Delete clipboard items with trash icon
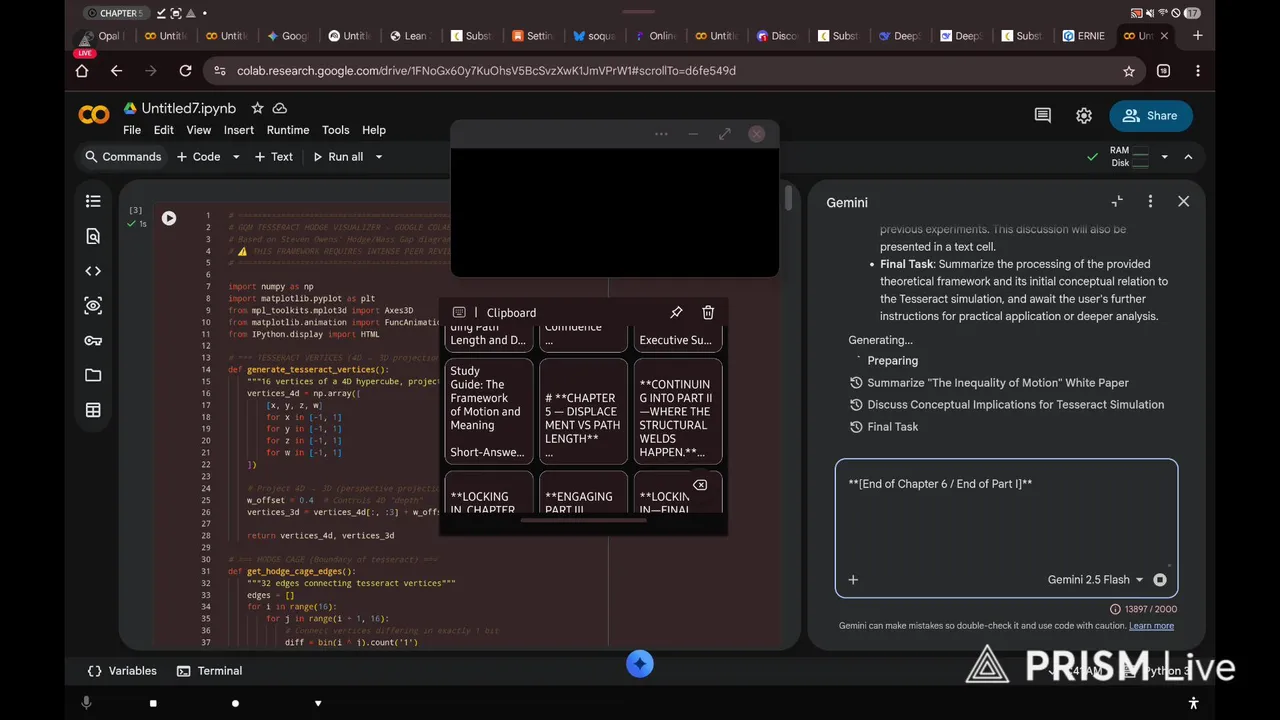The image size is (1280, 720). pos(708,313)
